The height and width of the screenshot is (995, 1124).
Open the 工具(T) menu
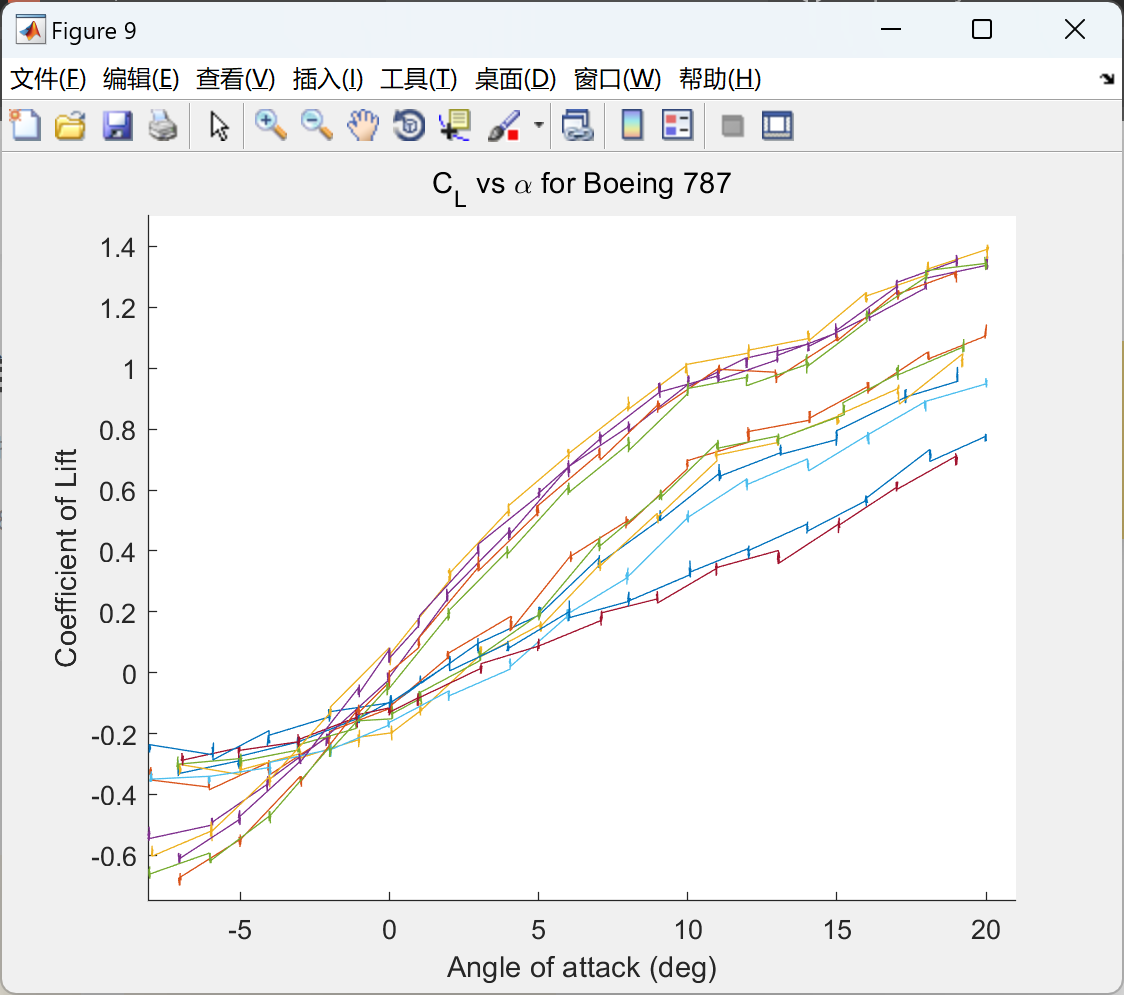(419, 79)
